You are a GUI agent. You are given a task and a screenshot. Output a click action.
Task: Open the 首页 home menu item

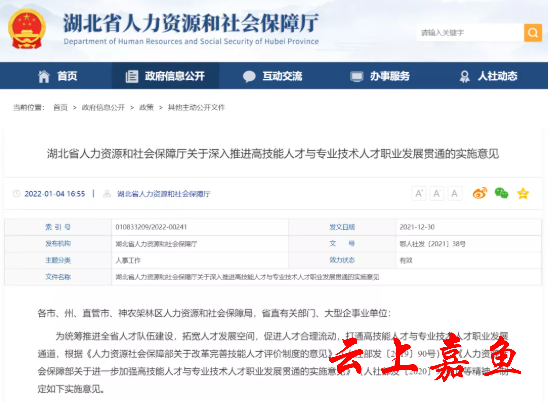click(57, 76)
